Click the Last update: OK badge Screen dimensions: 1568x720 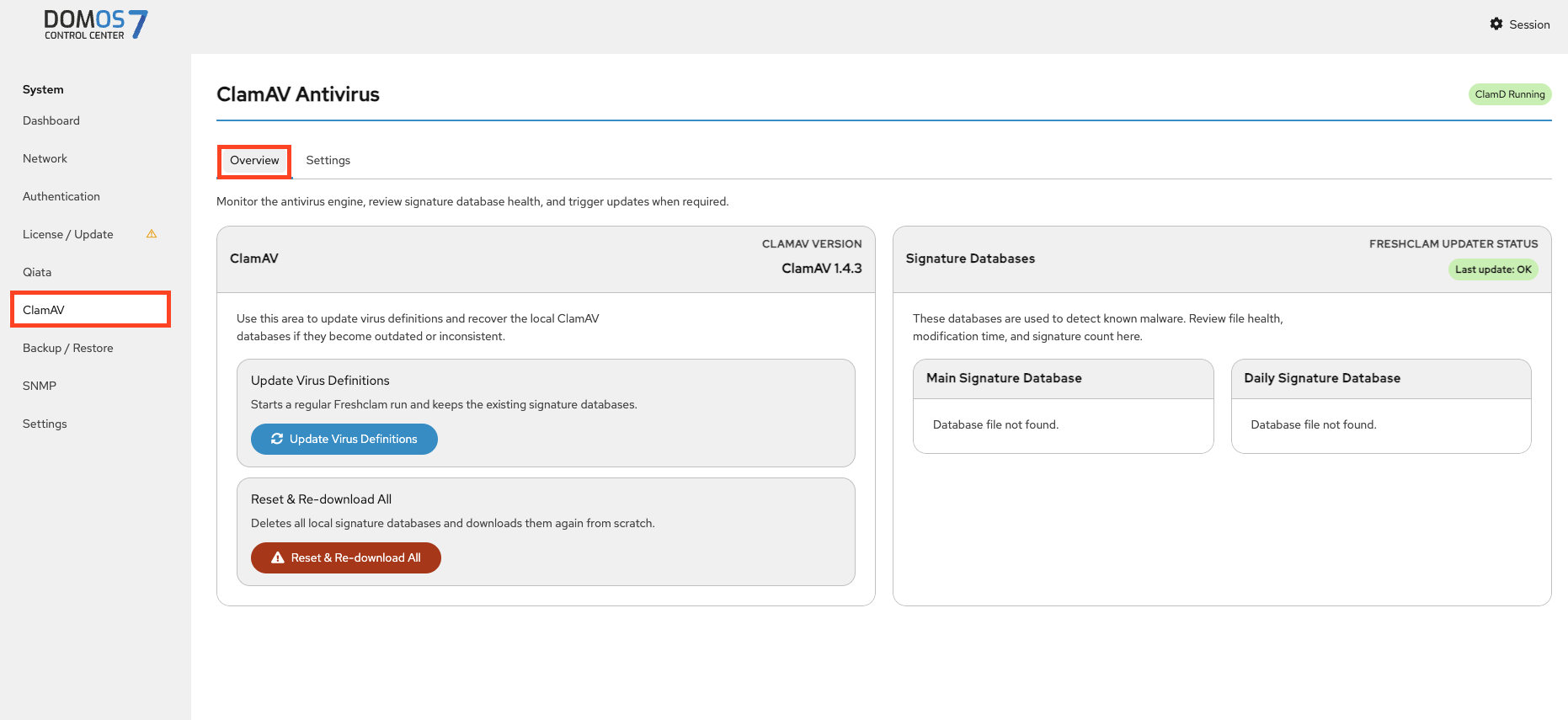1493,269
